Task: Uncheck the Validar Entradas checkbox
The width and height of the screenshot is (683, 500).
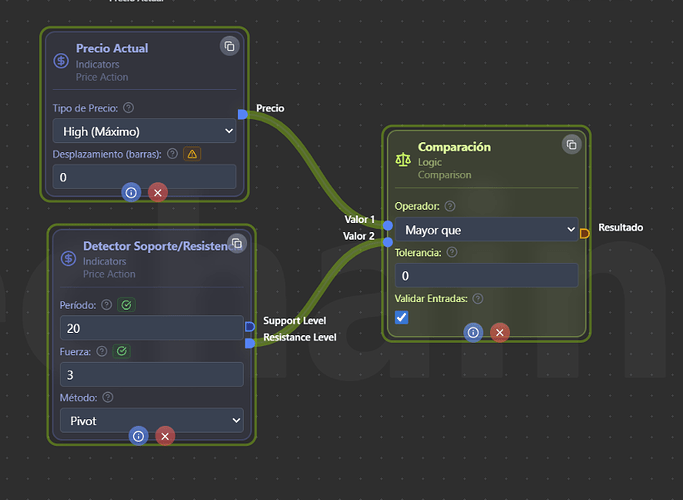Action: point(402,317)
